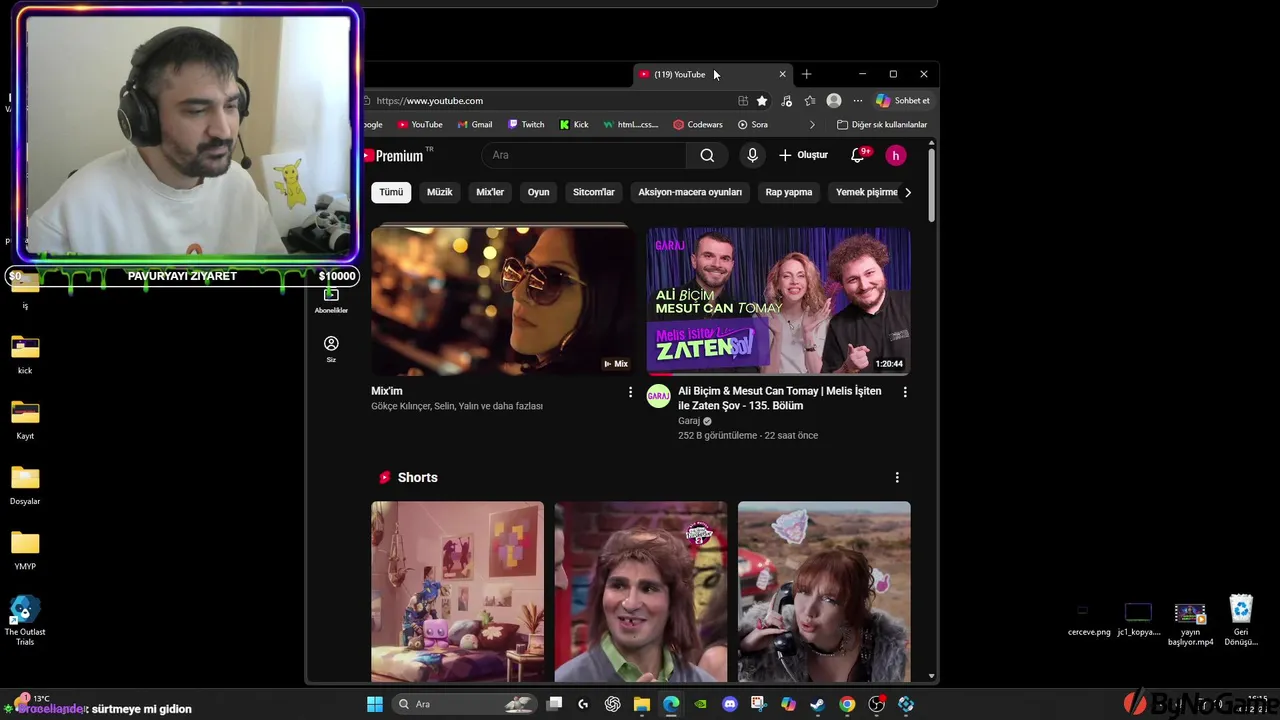
Task: Open the first Shorts thumbnail with bedroom
Action: click(x=457, y=591)
